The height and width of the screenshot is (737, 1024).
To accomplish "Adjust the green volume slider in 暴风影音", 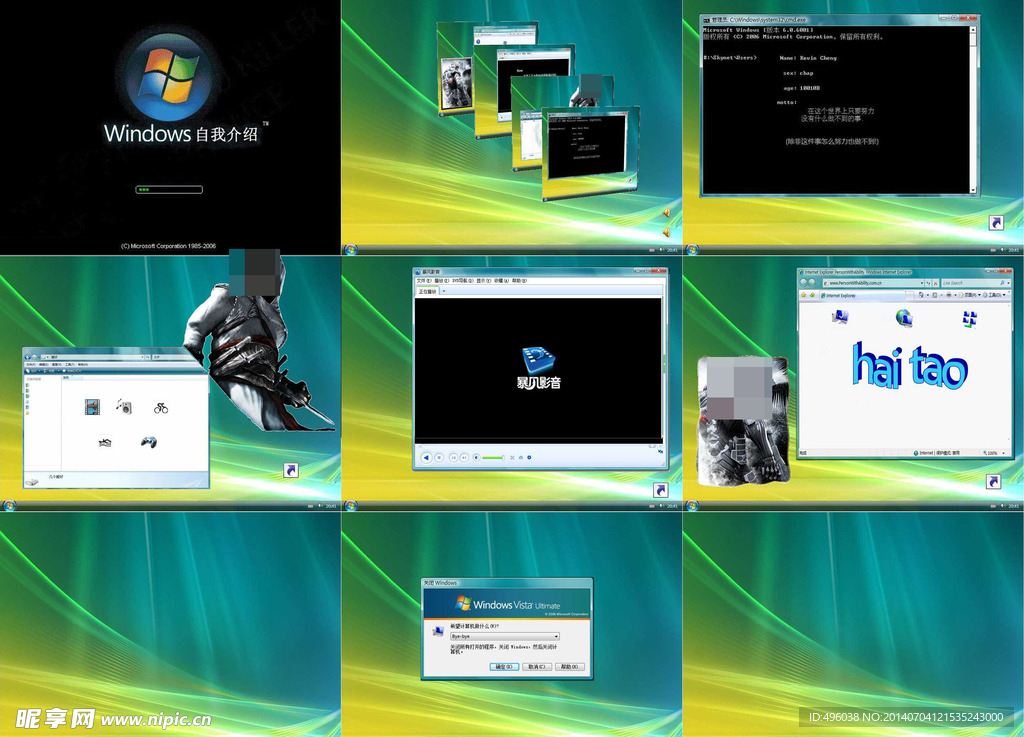I will click(x=493, y=458).
